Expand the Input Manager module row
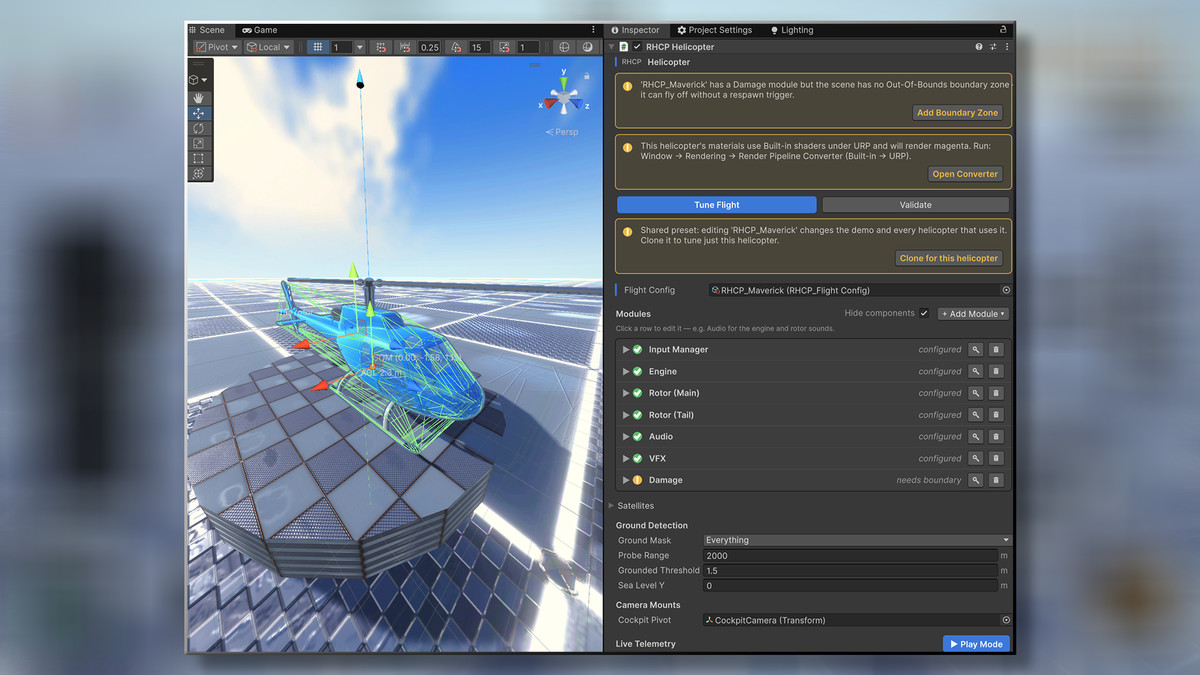This screenshot has width=1200, height=675. coord(626,350)
